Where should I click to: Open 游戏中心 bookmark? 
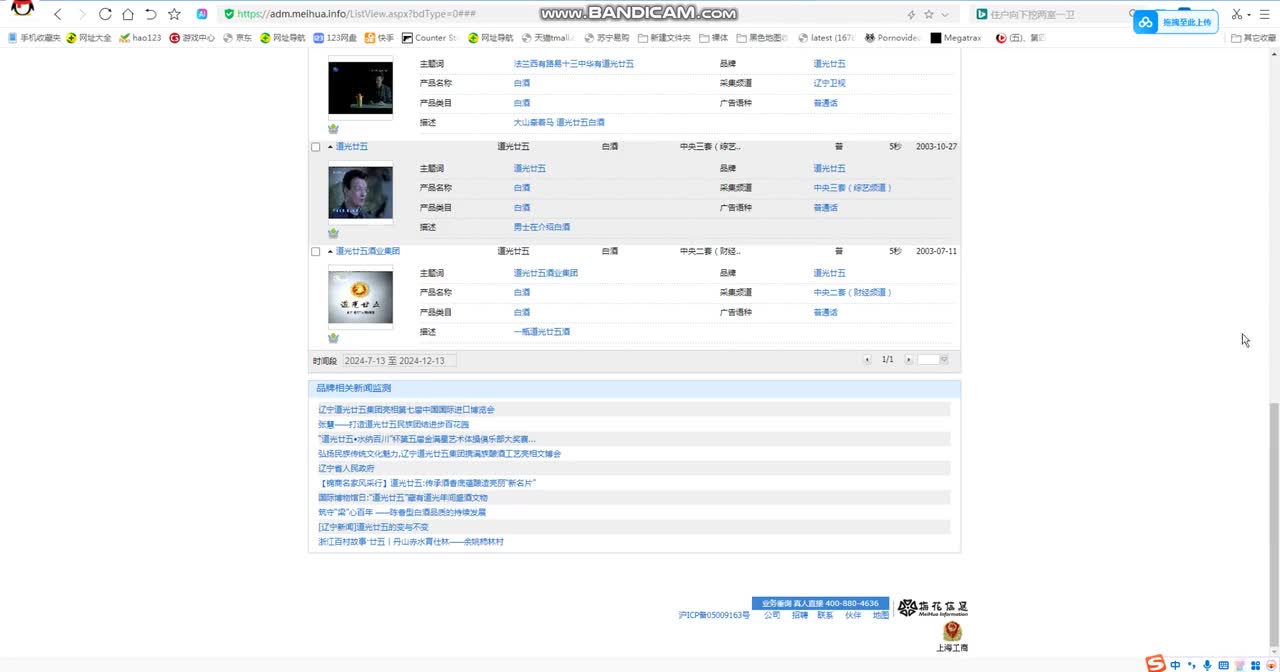tap(192, 38)
